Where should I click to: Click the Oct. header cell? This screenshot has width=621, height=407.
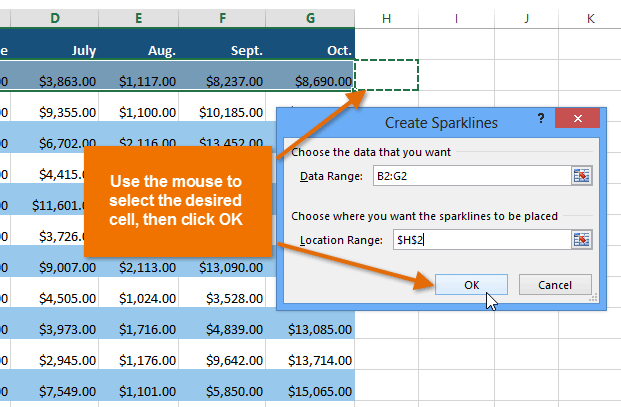coord(310,44)
